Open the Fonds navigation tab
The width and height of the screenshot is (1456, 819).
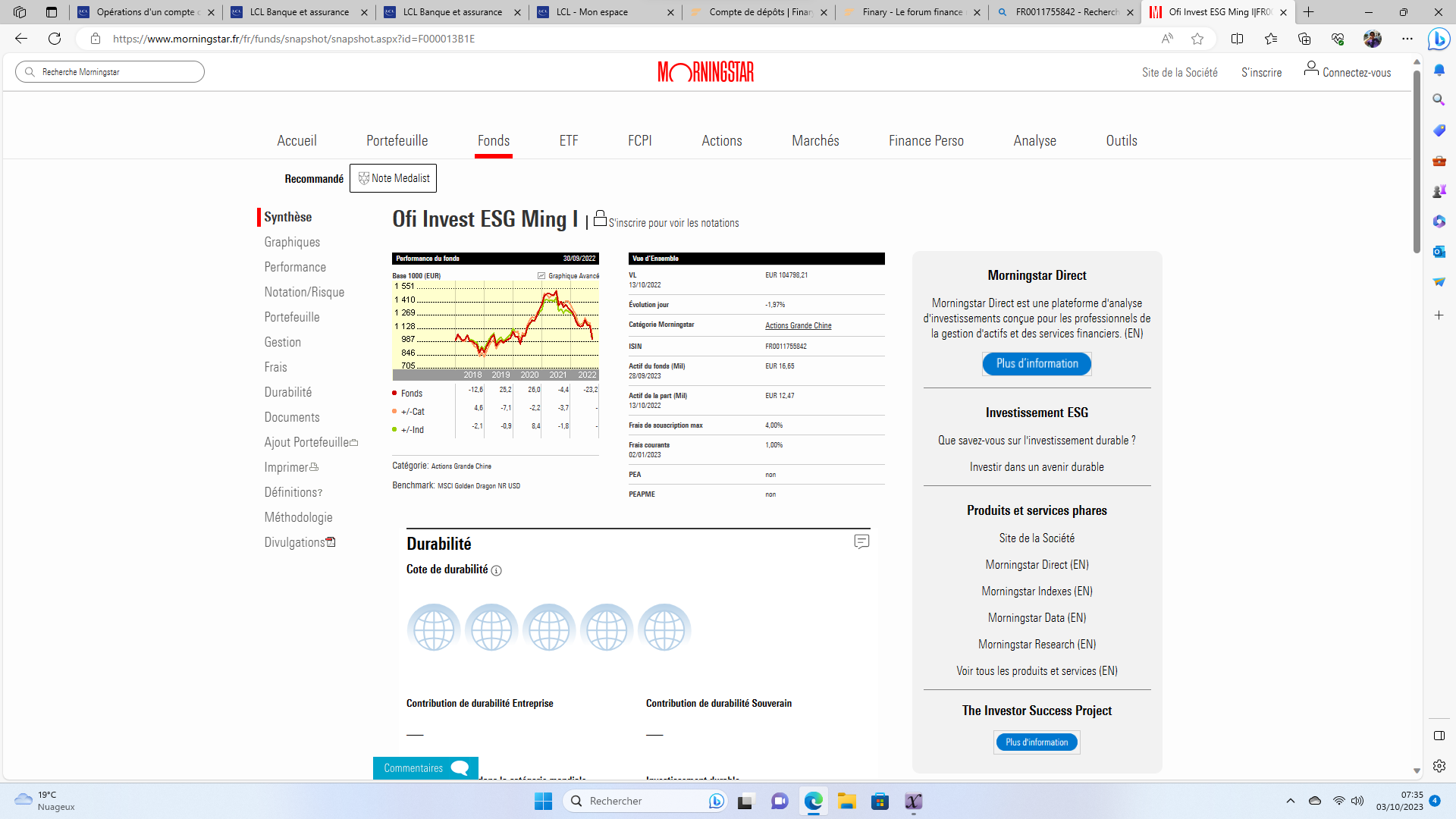[x=494, y=141]
